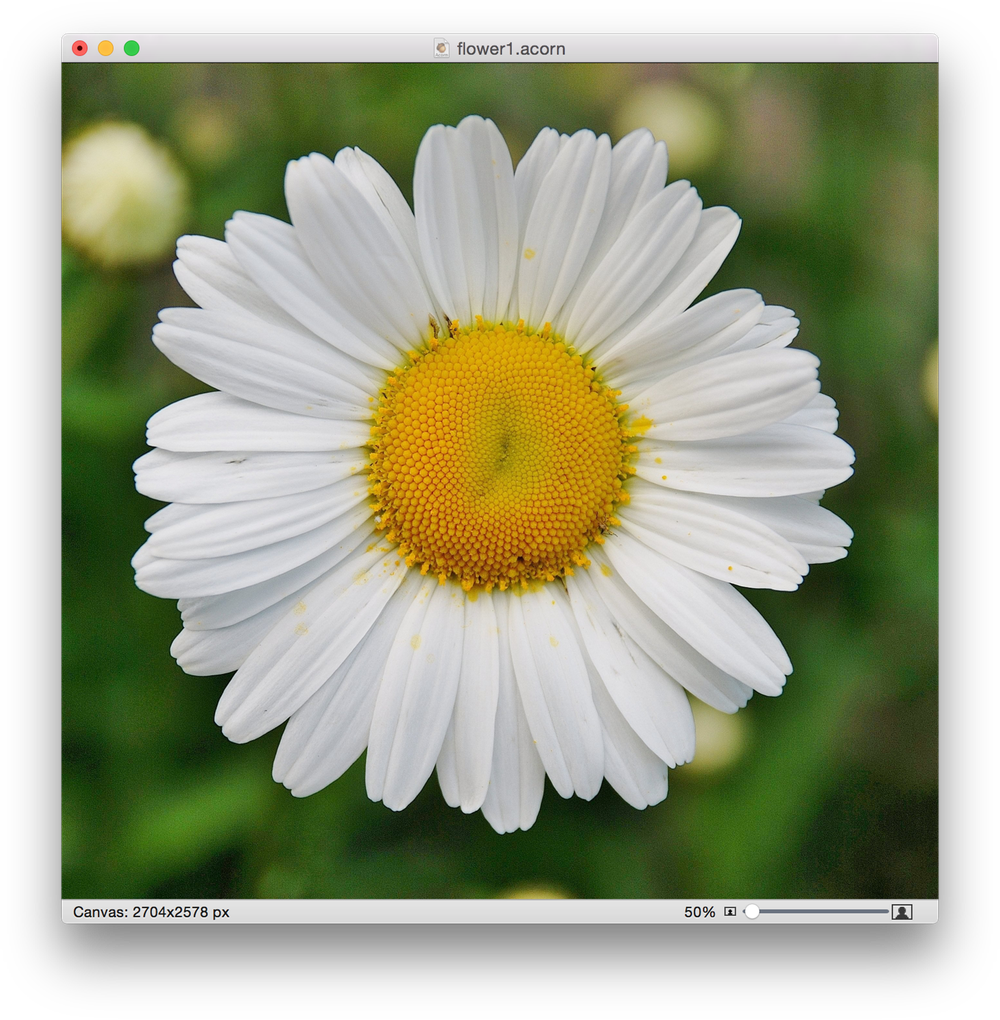Click the flower1.acorn document proxy icon
This screenshot has width=1000, height=1020.
441,48
